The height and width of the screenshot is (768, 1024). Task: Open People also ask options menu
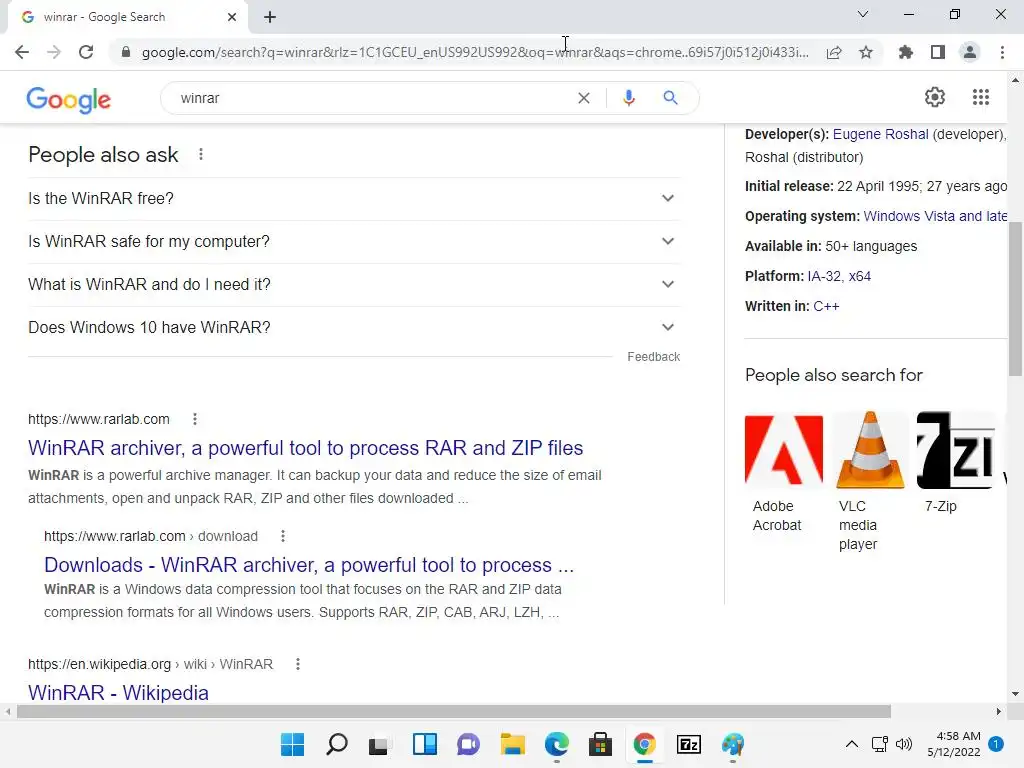click(201, 155)
